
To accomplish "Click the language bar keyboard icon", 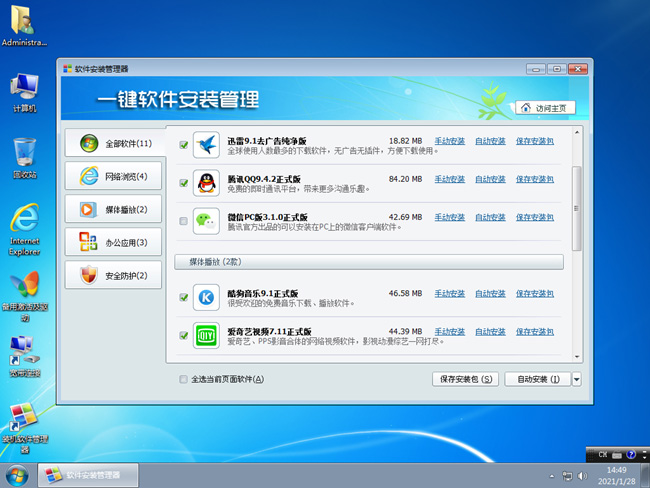I will (617, 455).
